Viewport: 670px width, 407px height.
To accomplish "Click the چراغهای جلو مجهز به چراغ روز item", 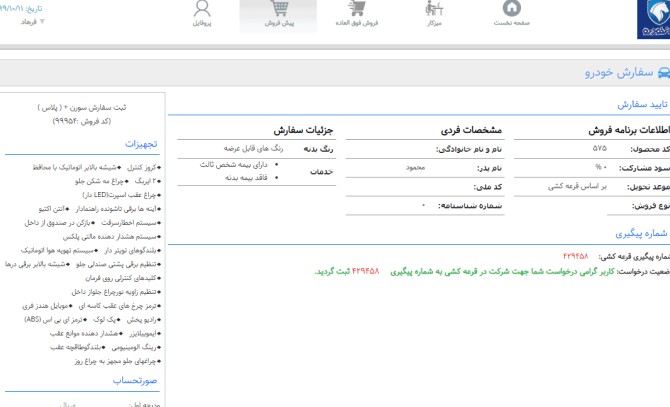I will click(x=117, y=361).
